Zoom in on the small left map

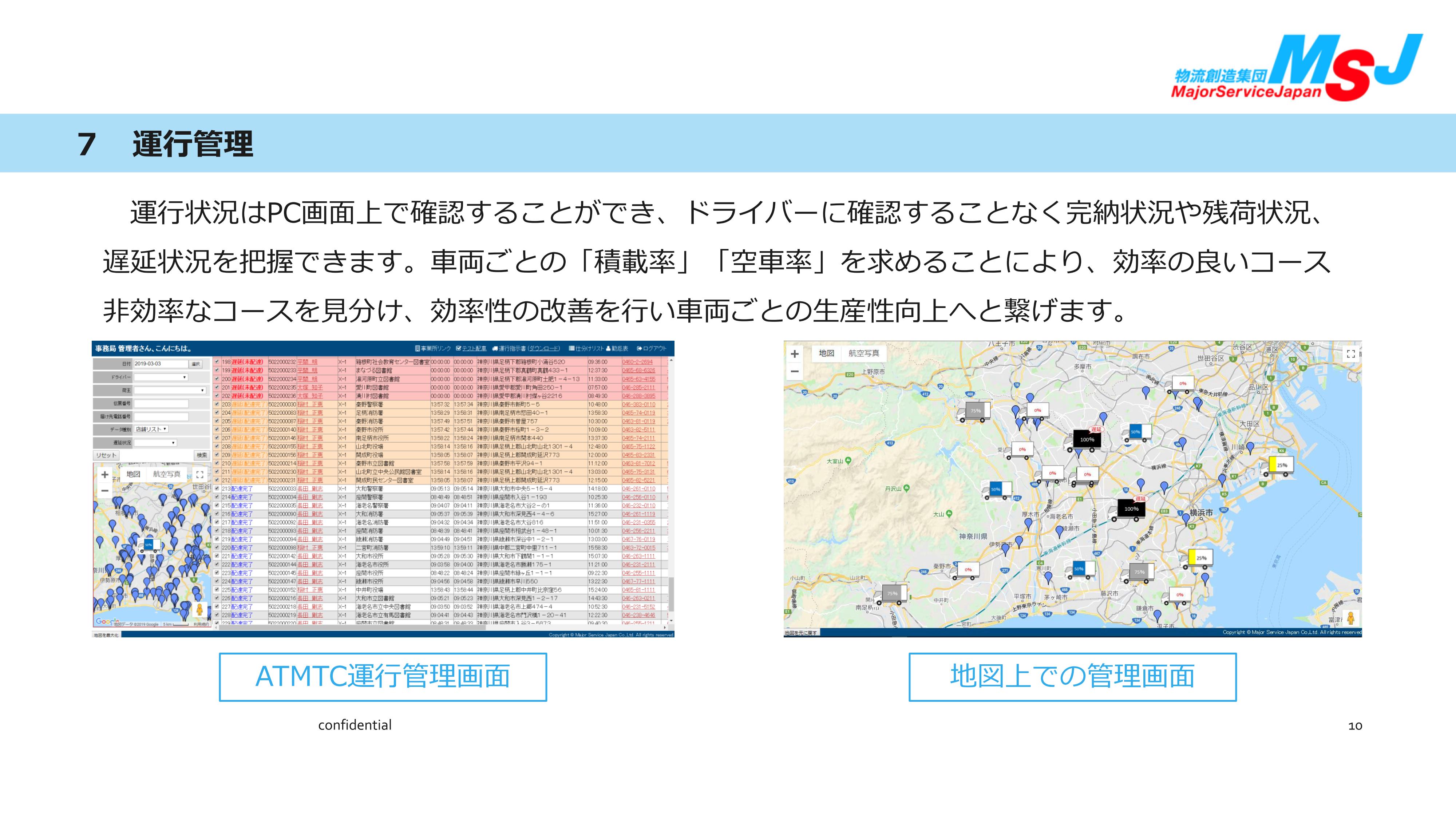point(104,474)
